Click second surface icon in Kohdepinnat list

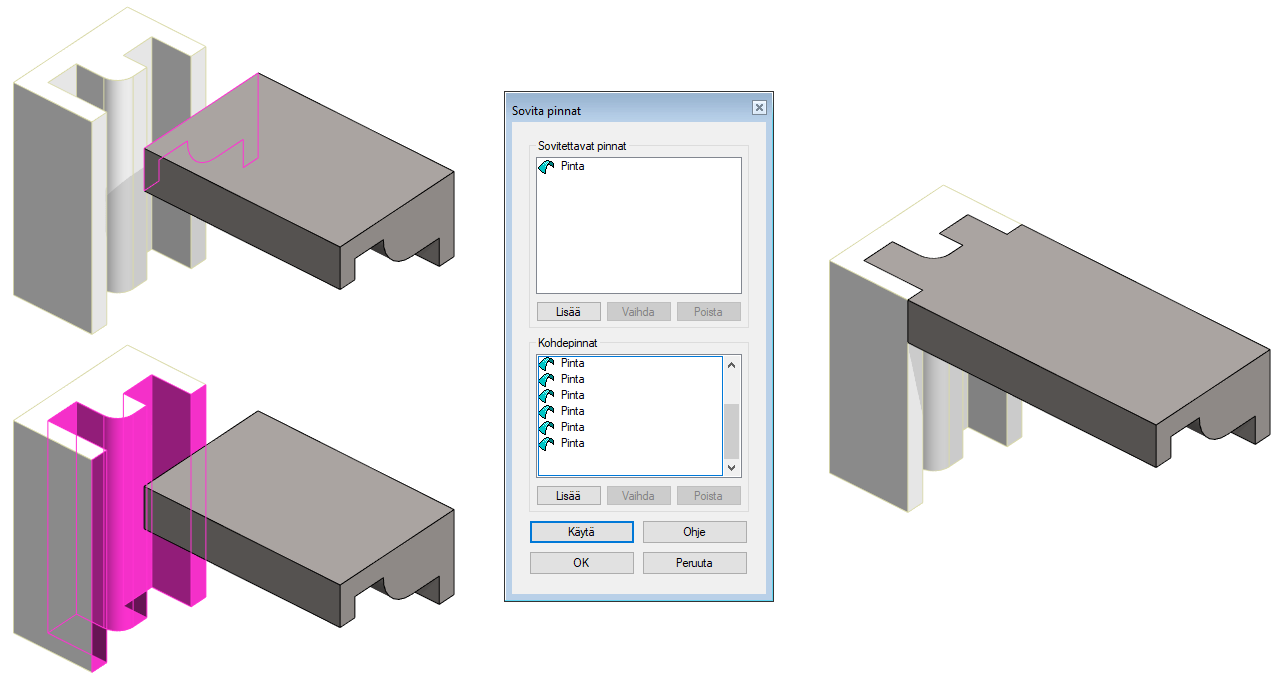coord(546,380)
